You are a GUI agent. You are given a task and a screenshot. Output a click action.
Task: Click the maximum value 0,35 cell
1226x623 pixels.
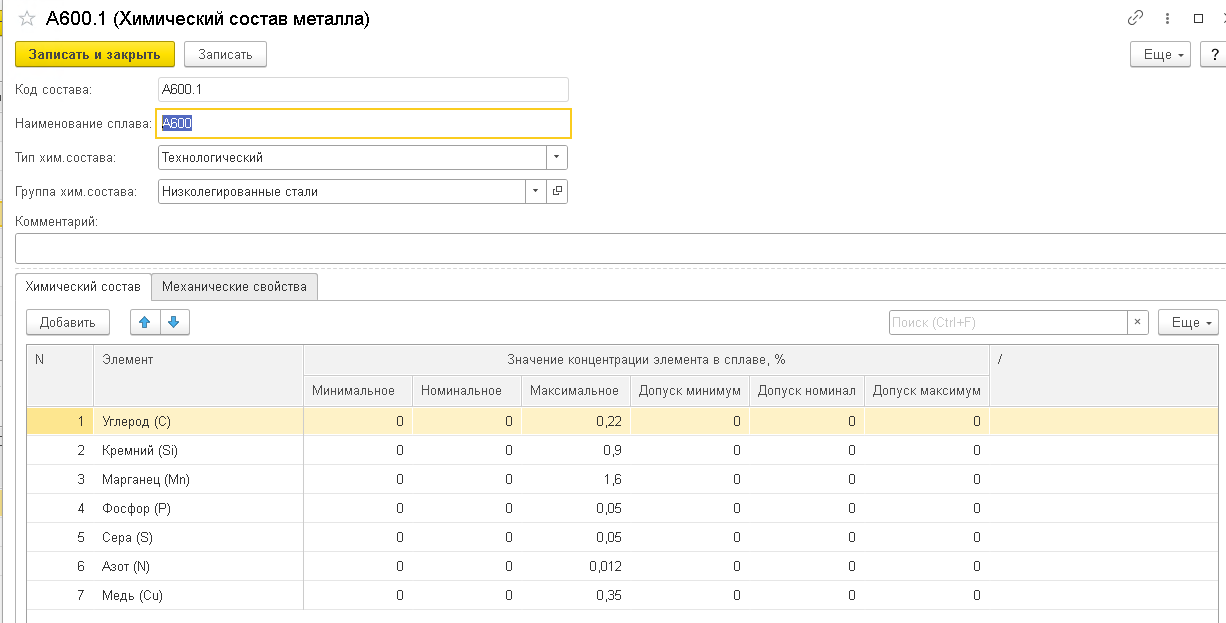coord(576,595)
